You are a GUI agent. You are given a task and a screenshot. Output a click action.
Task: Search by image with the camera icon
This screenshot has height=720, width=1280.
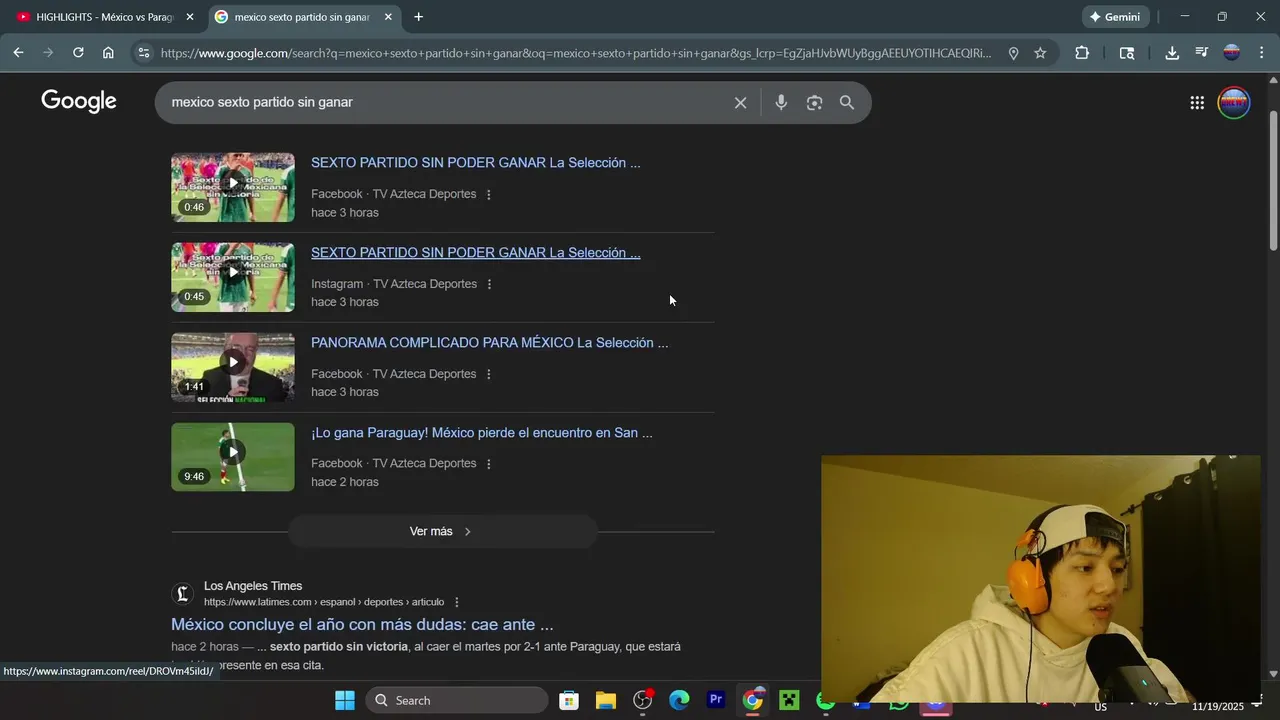pos(814,102)
